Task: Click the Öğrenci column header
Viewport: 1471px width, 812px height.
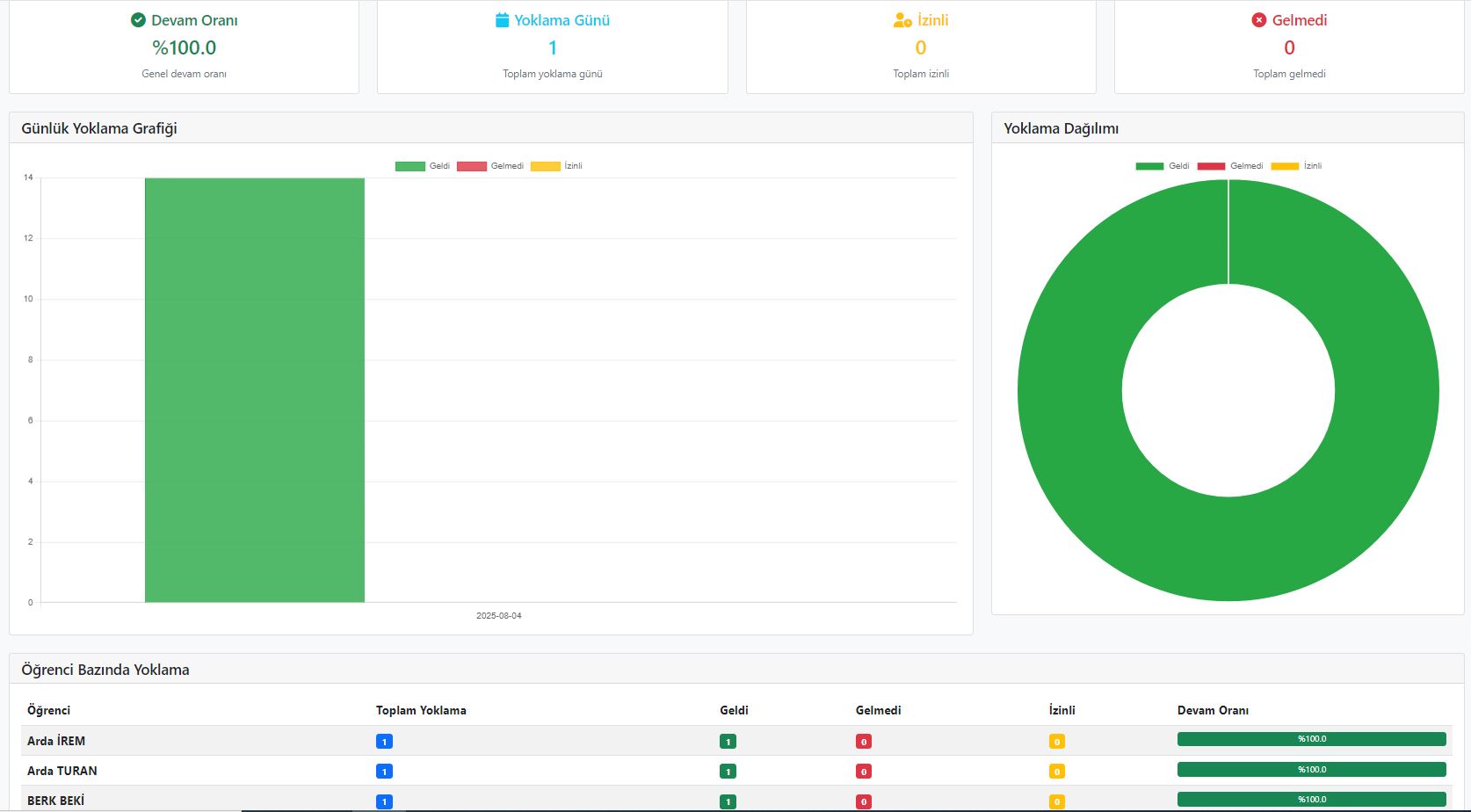Action: (48, 710)
